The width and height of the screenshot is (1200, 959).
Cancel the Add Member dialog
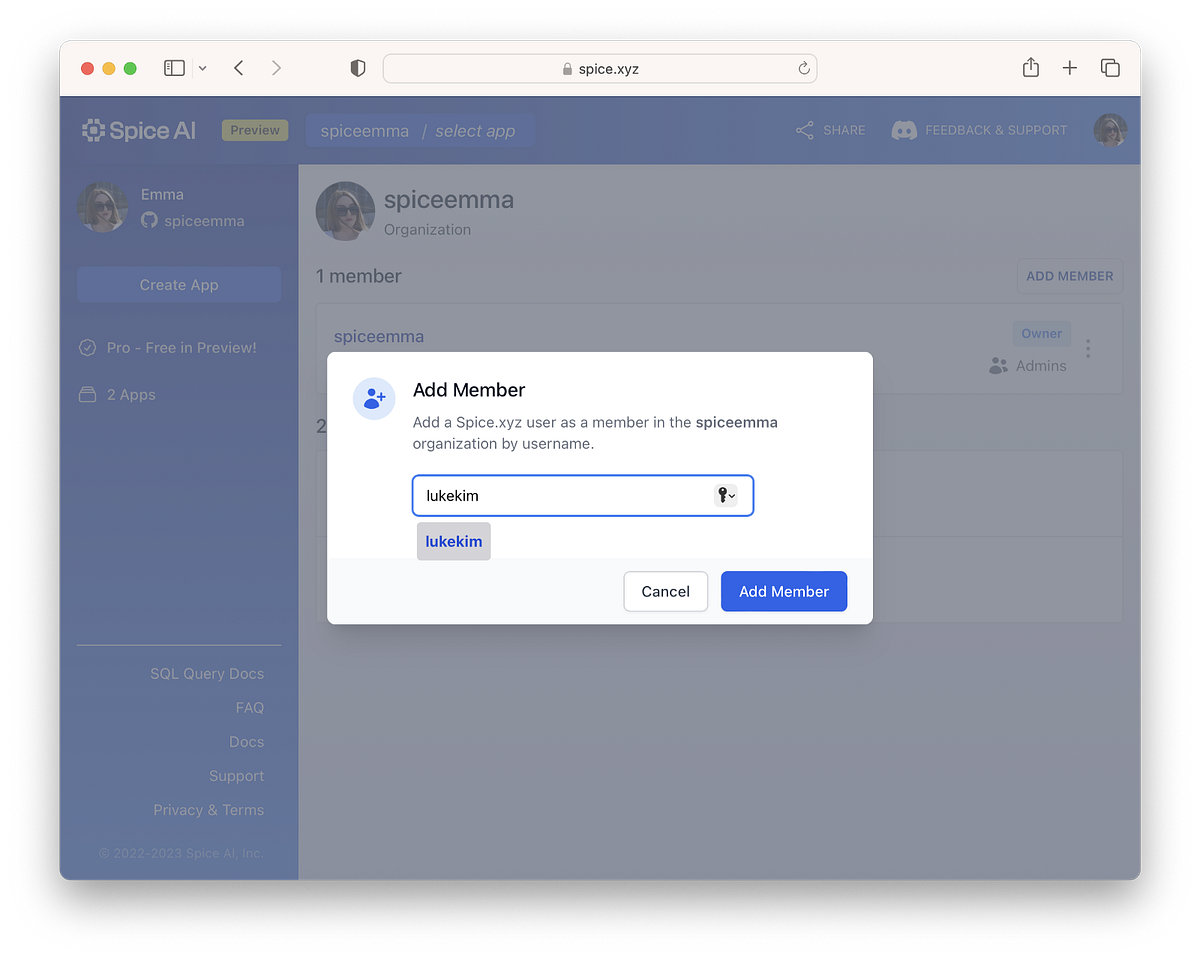click(x=665, y=591)
